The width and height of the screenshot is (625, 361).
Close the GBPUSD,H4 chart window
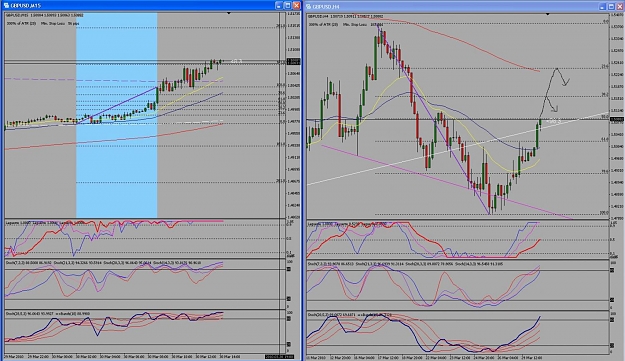click(x=619, y=6)
